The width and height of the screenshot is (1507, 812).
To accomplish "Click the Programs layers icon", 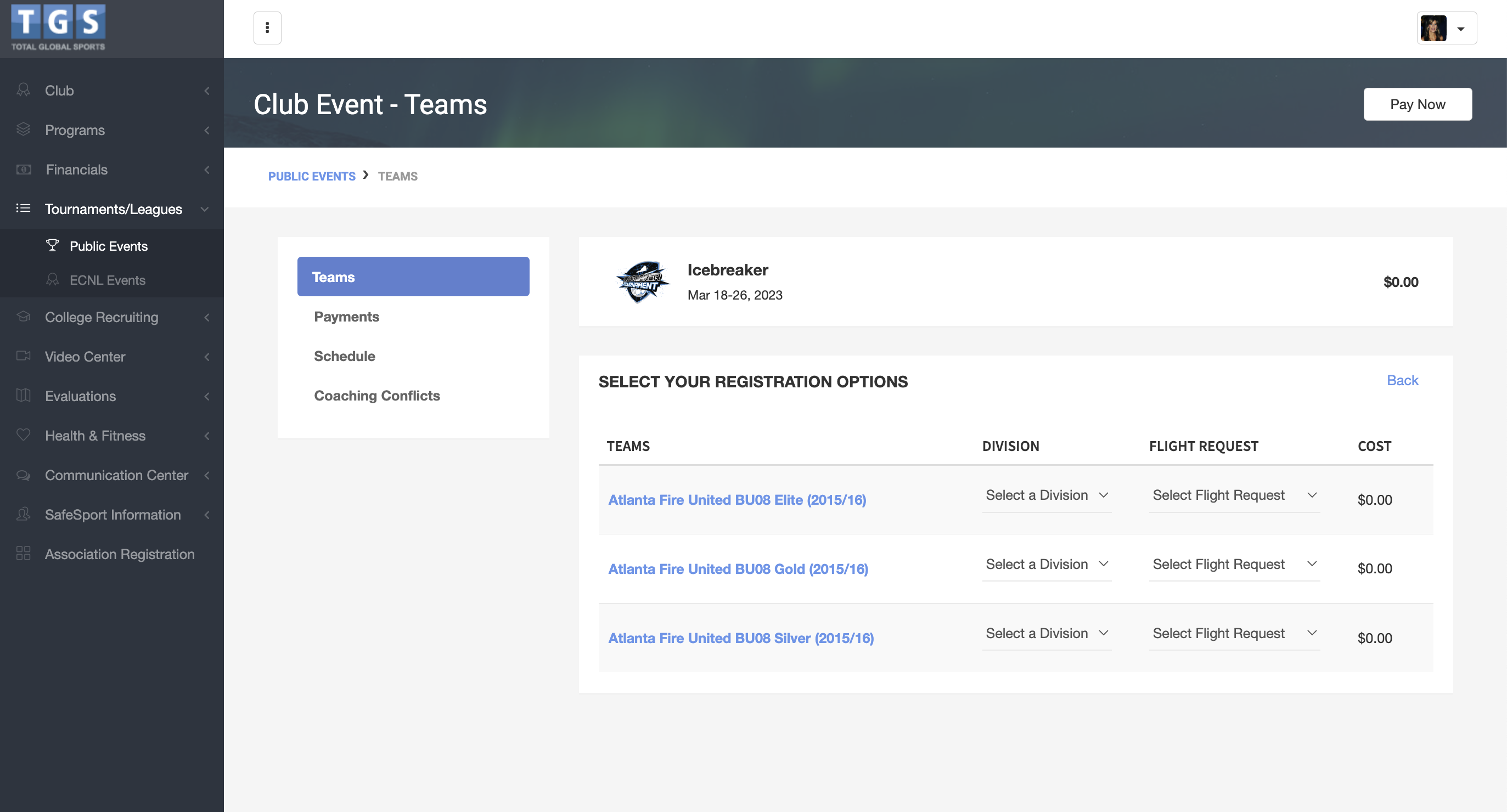I will tap(24, 129).
